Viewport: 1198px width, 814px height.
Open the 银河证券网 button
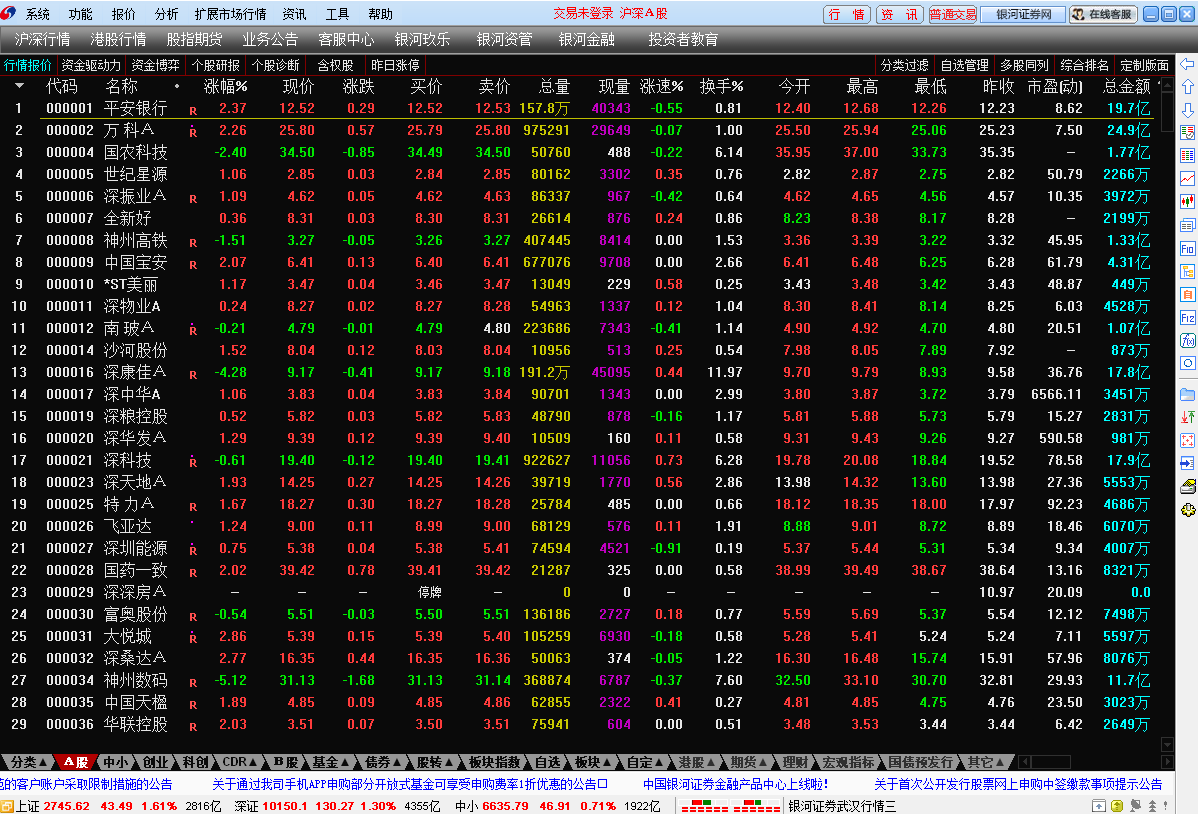click(1024, 15)
